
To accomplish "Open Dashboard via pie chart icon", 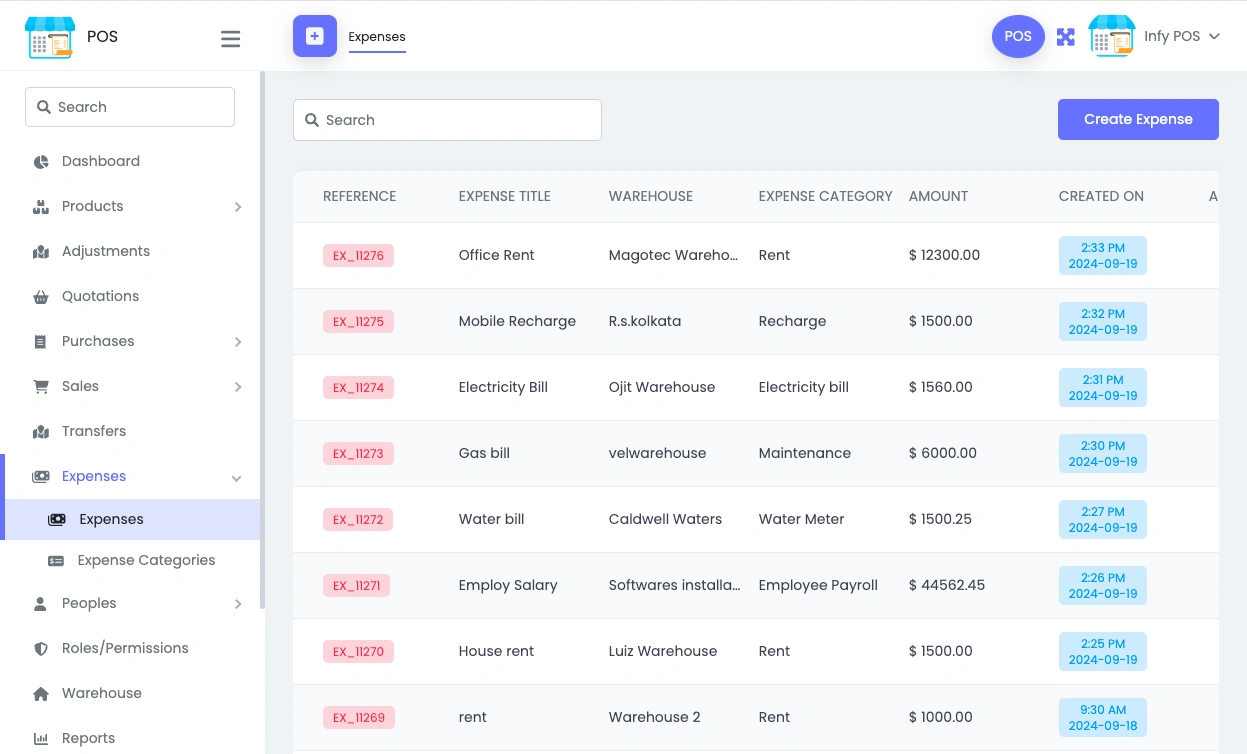I will (41, 162).
